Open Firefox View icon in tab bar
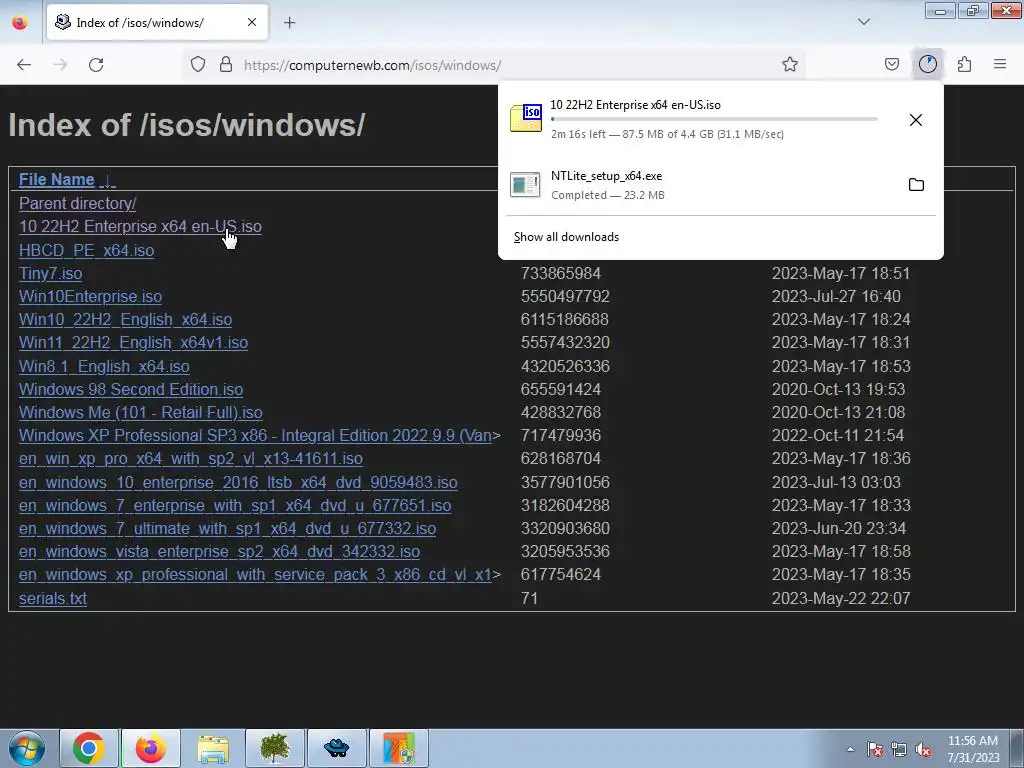Image resolution: width=1024 pixels, height=768 pixels. [x=20, y=23]
